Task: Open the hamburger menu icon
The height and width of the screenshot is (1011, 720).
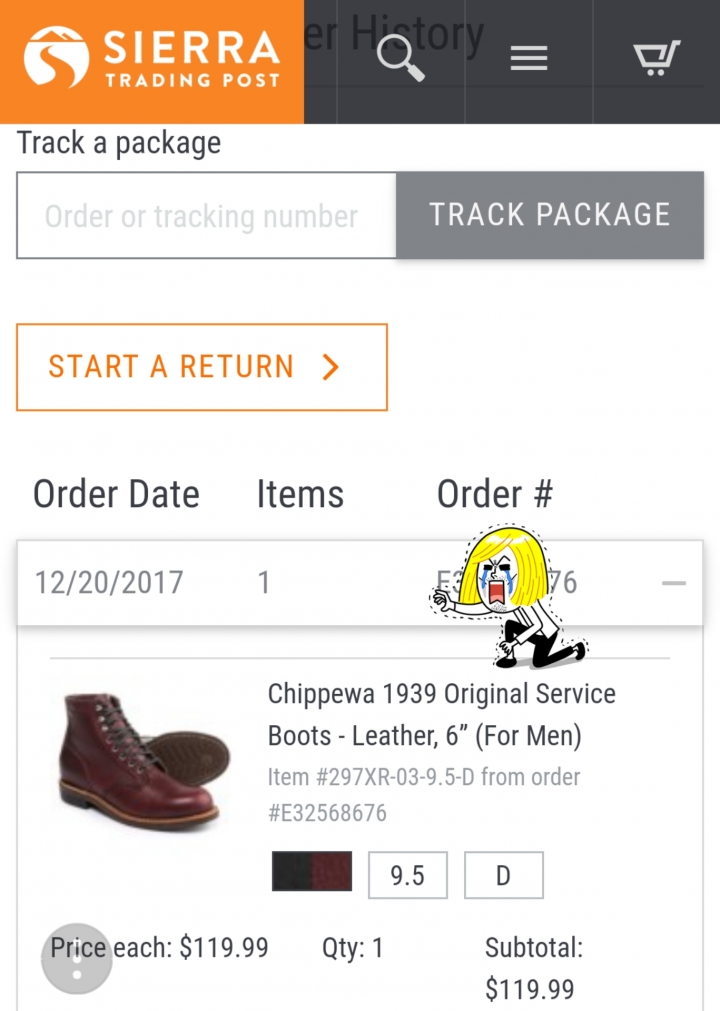Action: coord(529,58)
